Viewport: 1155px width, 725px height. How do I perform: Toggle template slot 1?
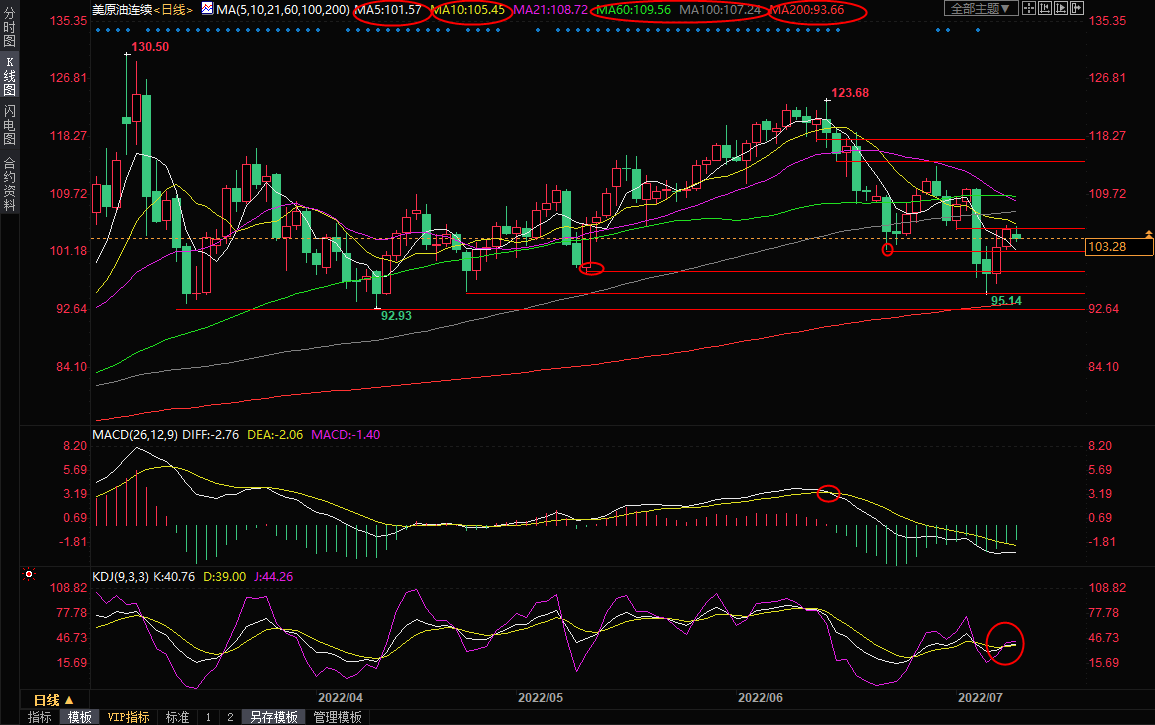[x=208, y=717]
